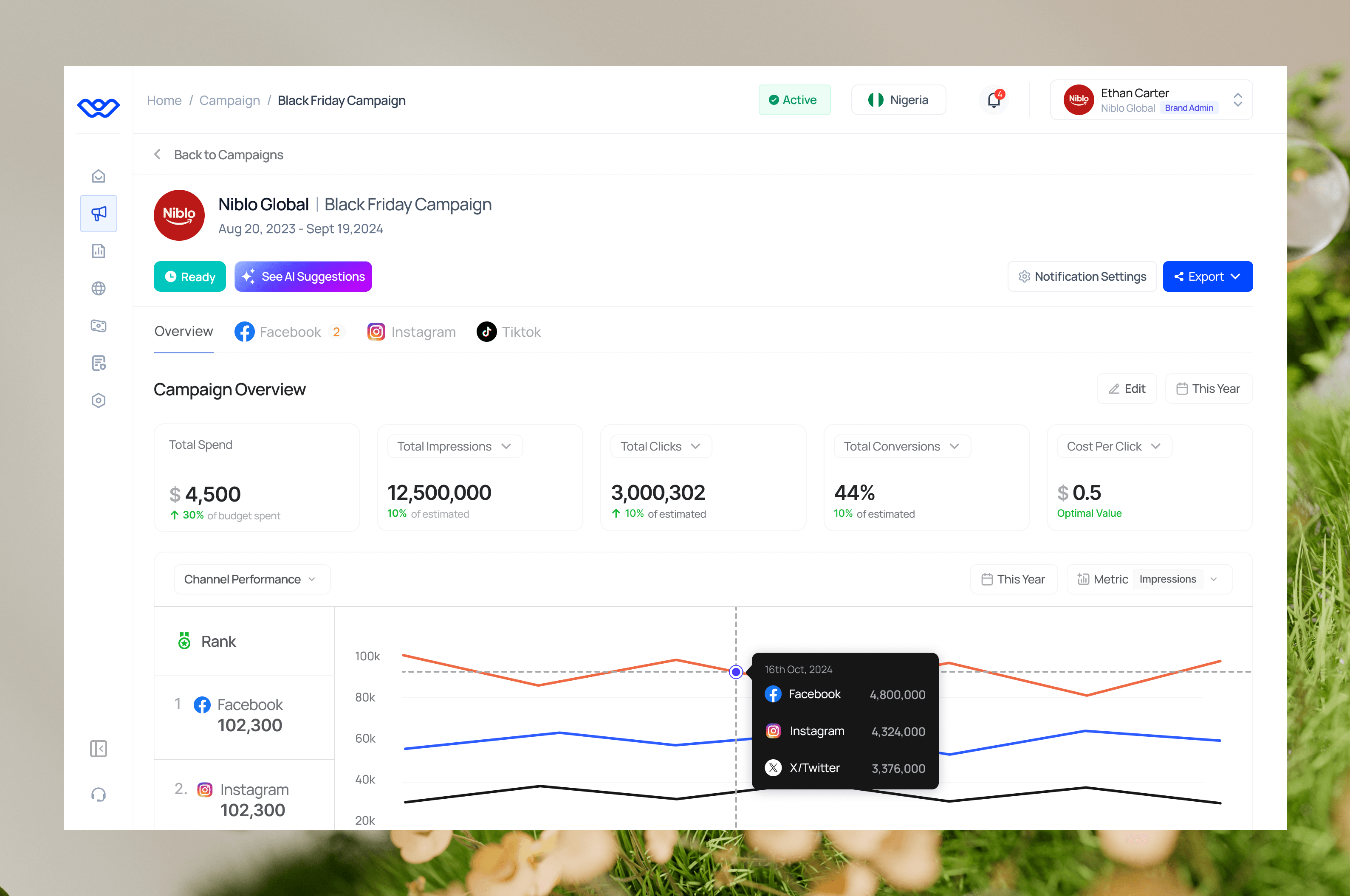The image size is (1350, 896).
Task: Open the analytics chart sidebar icon
Action: (x=98, y=251)
